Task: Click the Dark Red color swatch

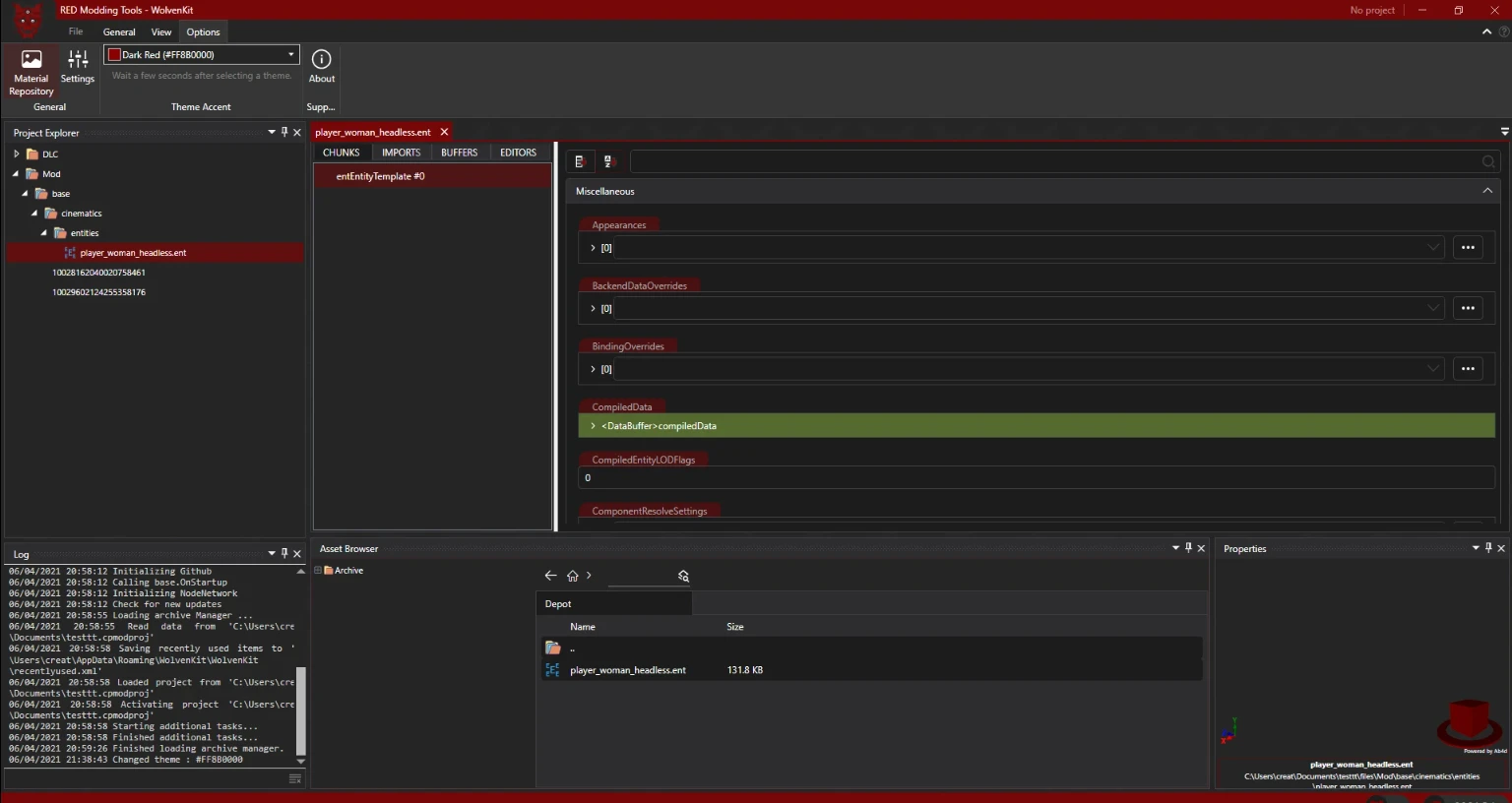Action: pos(114,55)
